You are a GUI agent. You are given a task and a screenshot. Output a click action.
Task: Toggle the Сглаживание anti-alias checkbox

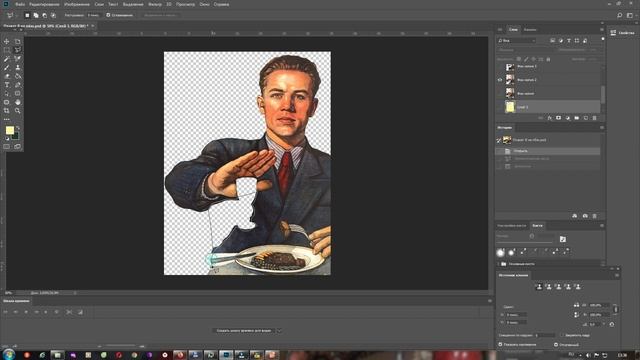[108, 15]
